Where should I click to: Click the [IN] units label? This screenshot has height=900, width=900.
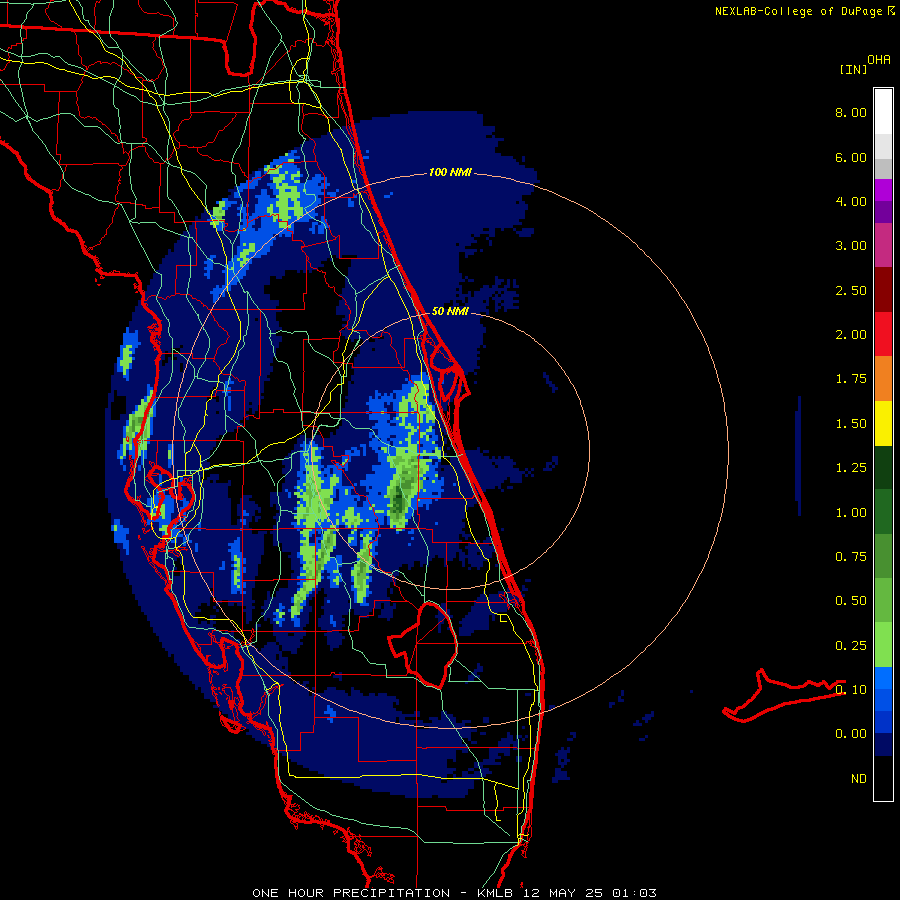coord(853,69)
